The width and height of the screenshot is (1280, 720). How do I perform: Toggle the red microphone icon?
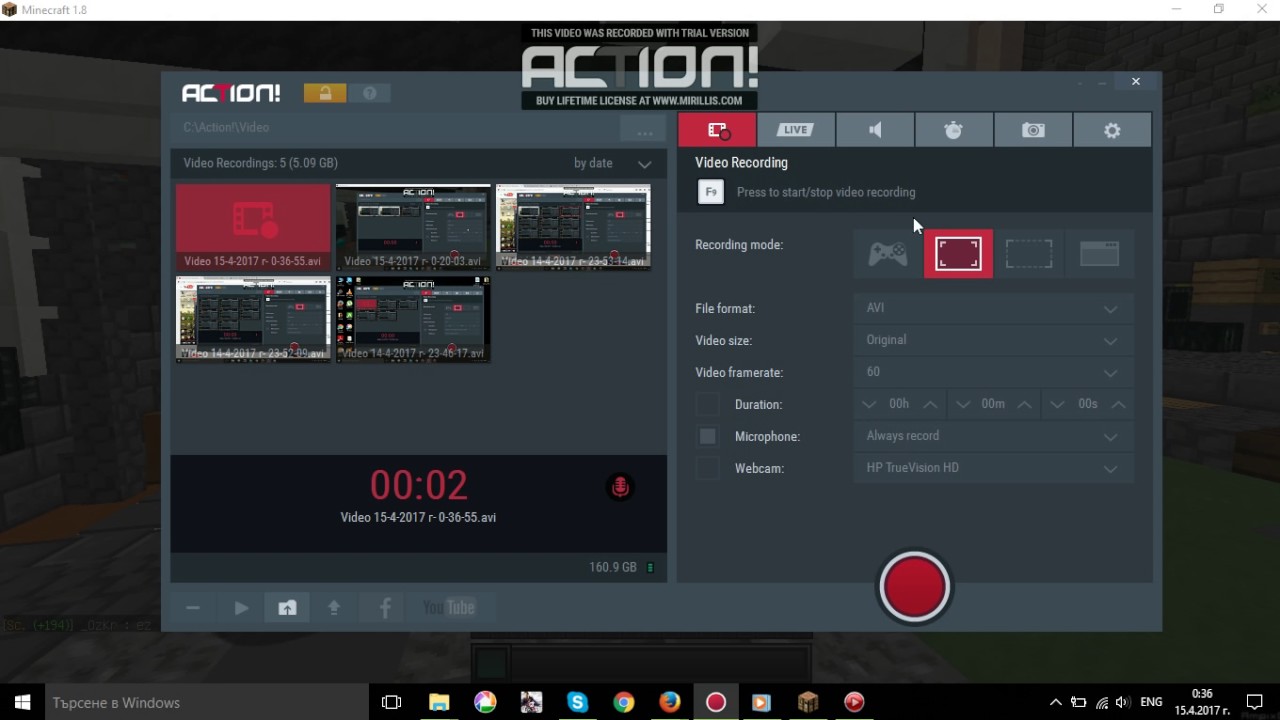click(x=620, y=487)
